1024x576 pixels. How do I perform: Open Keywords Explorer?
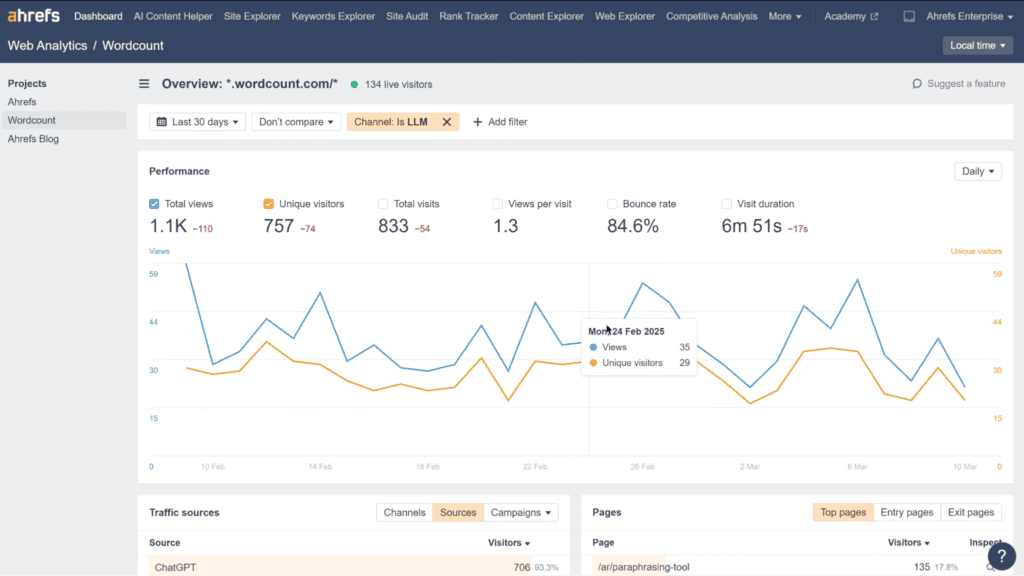tap(333, 16)
